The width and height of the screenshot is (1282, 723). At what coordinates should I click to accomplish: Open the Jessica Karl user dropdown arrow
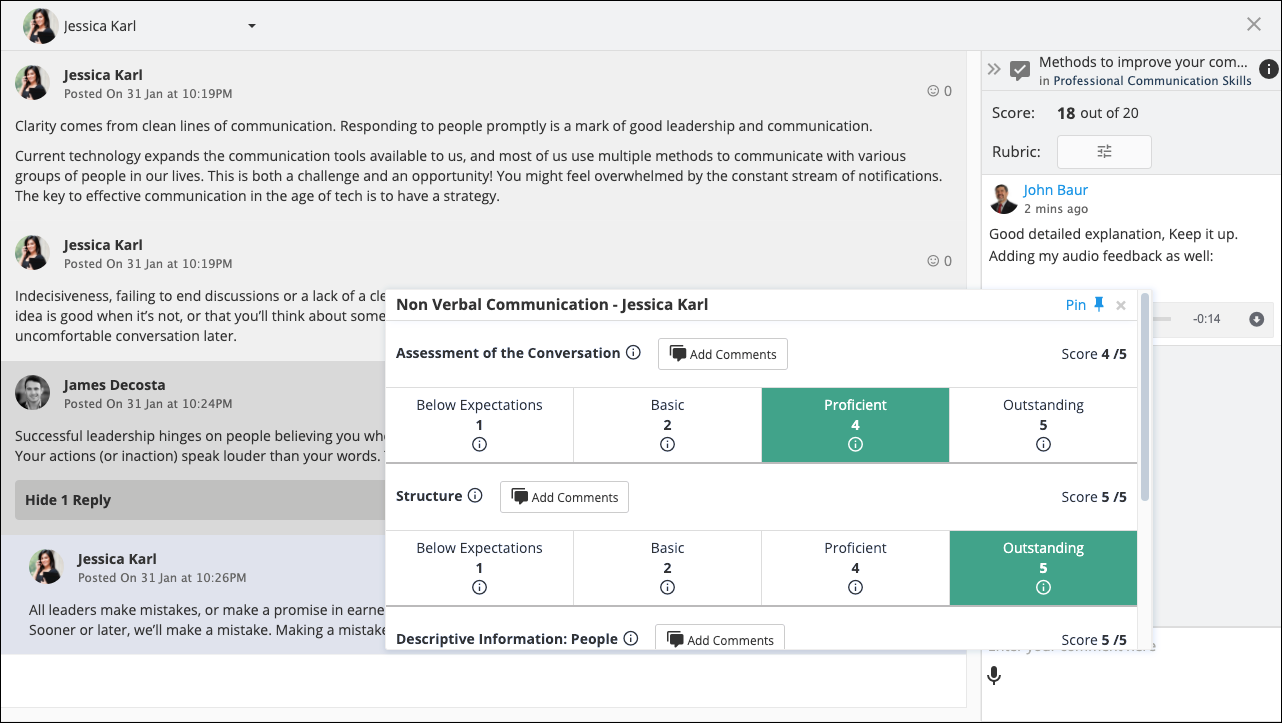coord(252,26)
